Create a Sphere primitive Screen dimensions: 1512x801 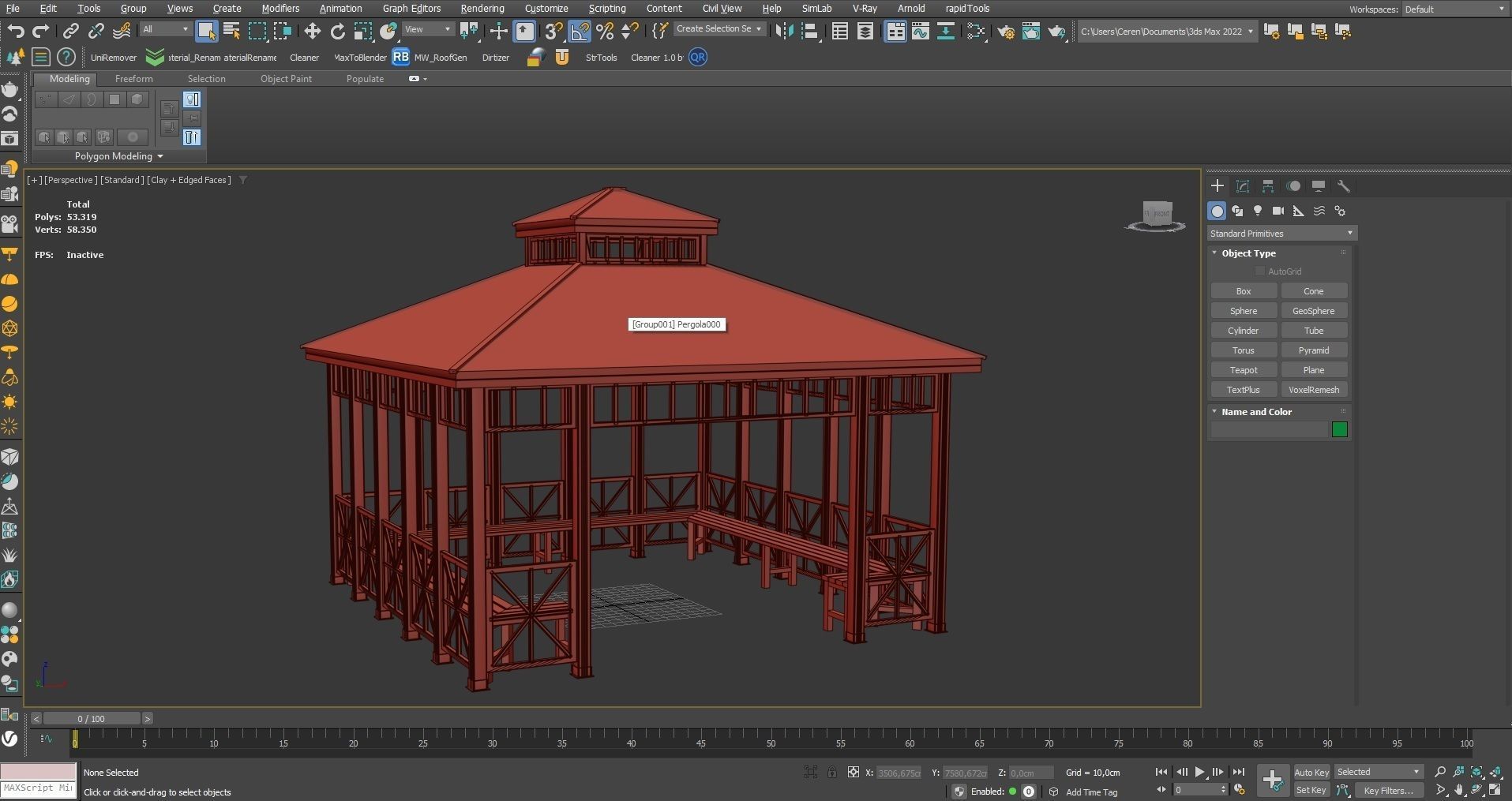1244,311
